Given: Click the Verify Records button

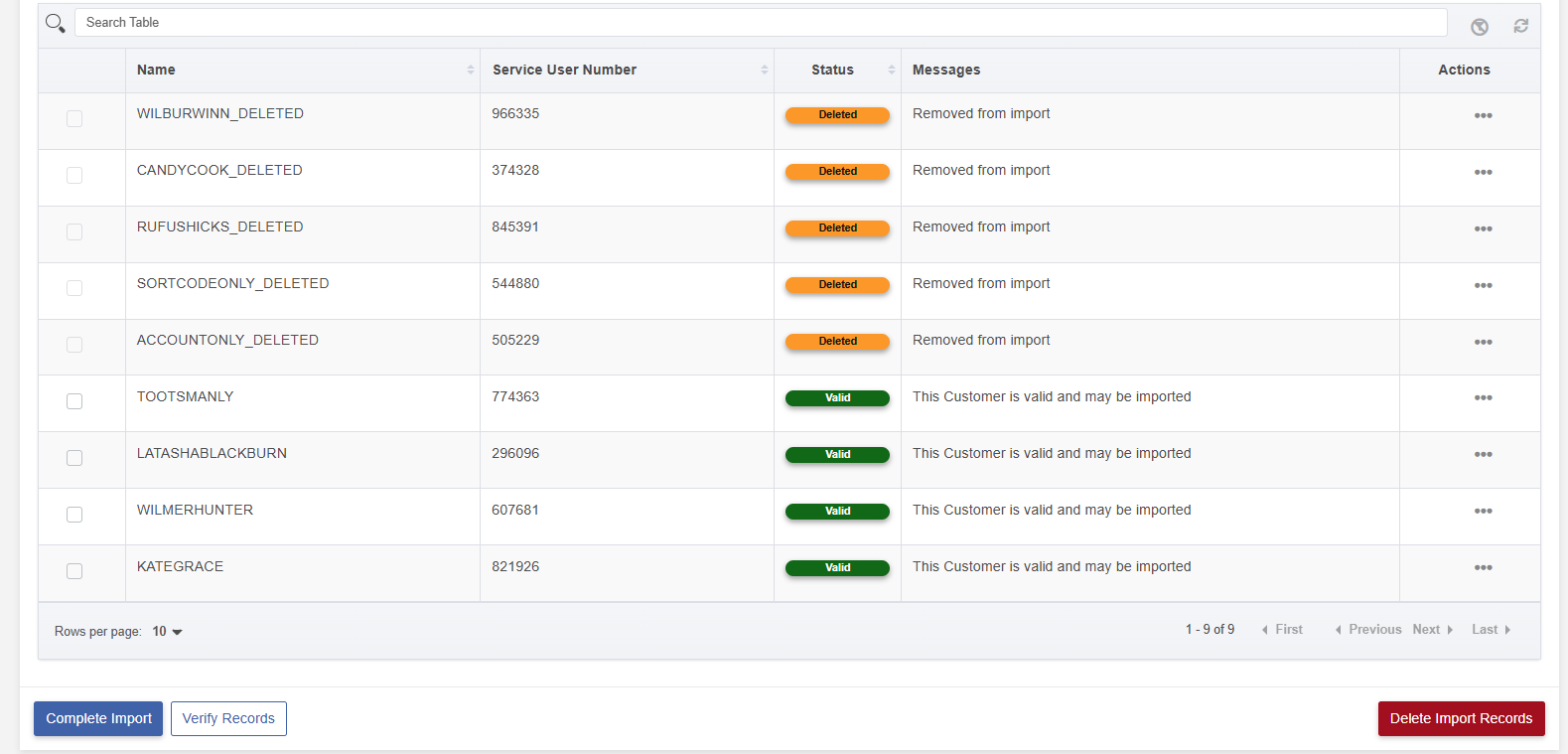Looking at the screenshot, I should (228, 718).
